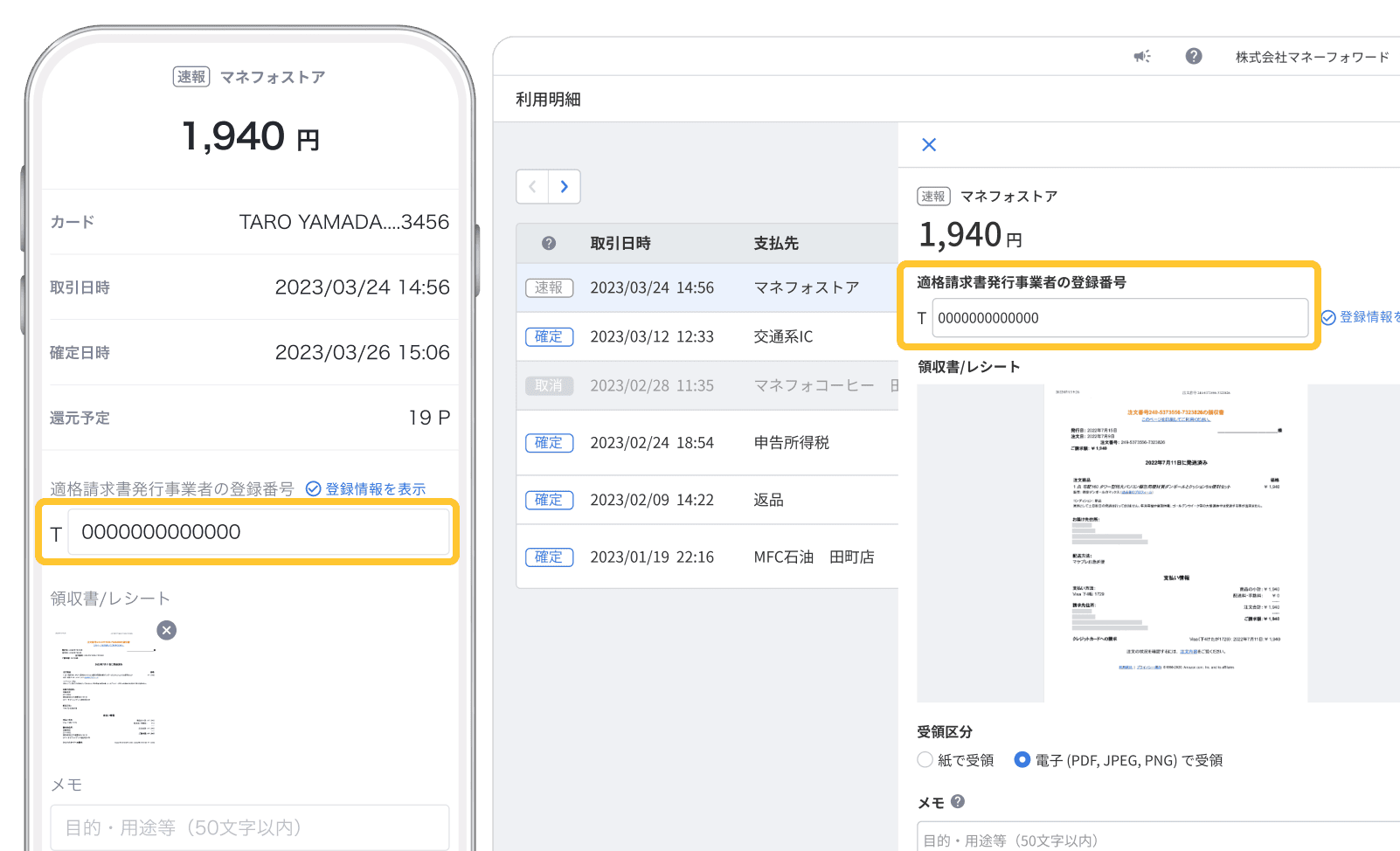
Task: Remove the receipt thumbnail on phone
Action: (x=166, y=630)
